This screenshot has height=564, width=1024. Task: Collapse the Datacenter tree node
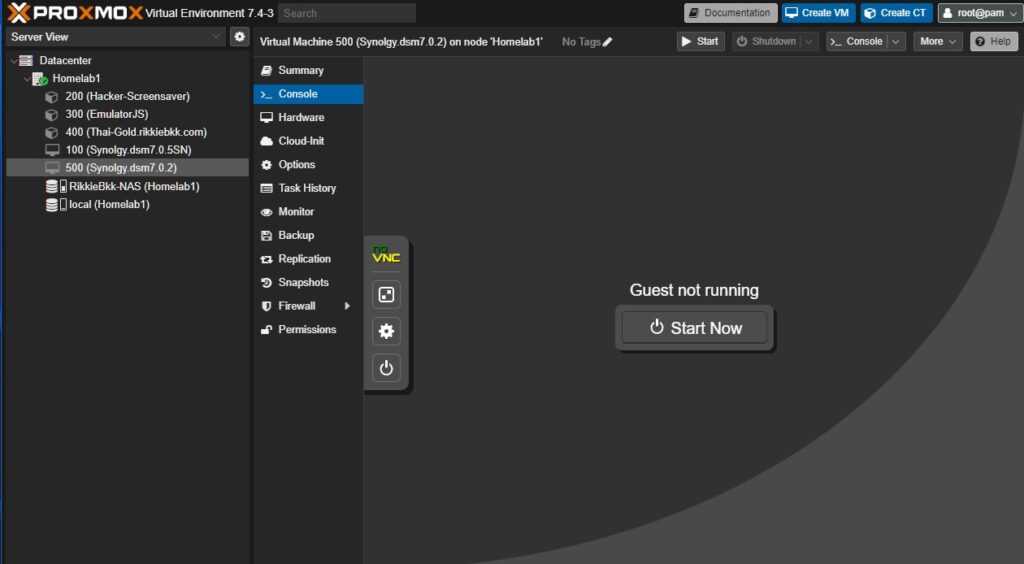(14, 61)
